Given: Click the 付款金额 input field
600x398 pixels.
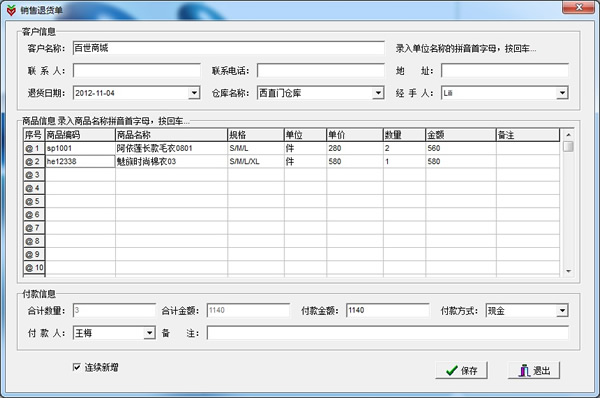Looking at the screenshot, I should coord(388,310).
